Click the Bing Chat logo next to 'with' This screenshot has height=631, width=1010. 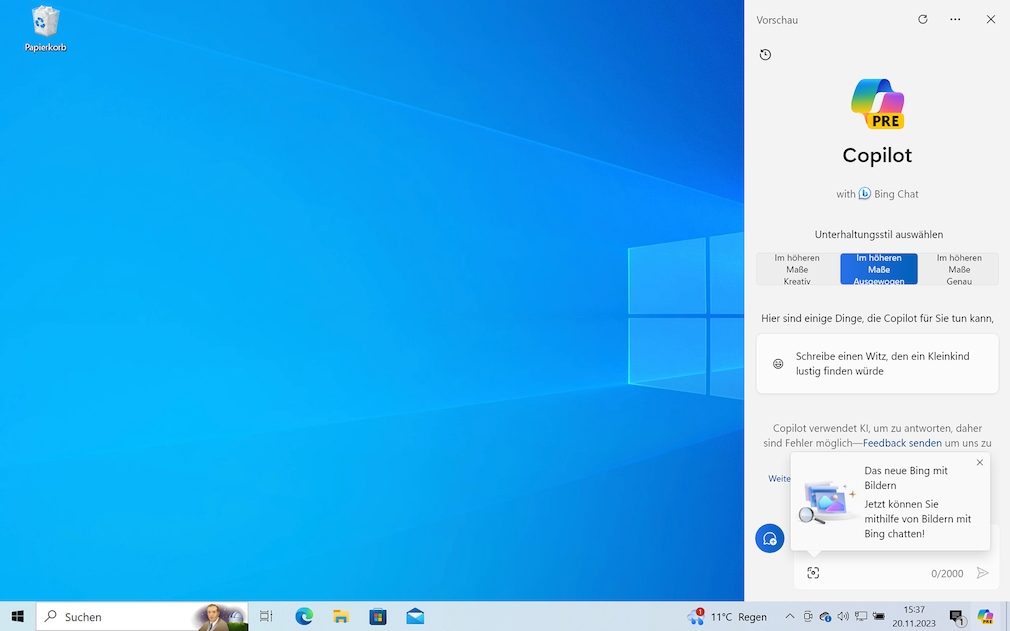pyautogui.click(x=862, y=193)
